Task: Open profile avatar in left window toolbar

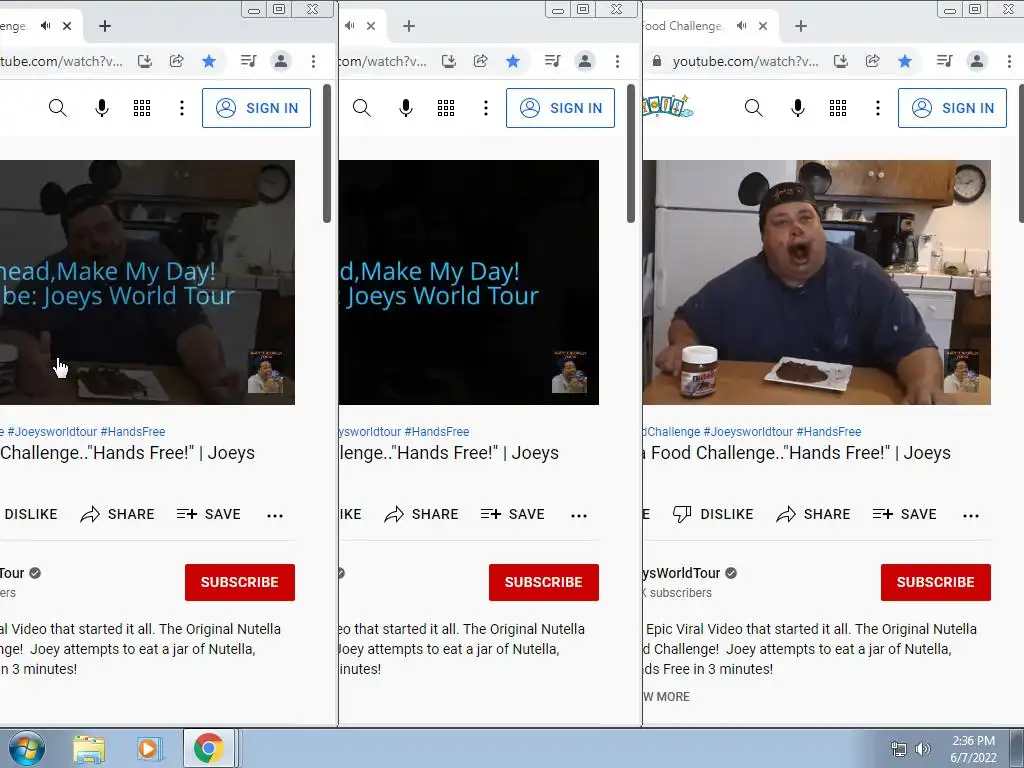Action: point(281,61)
